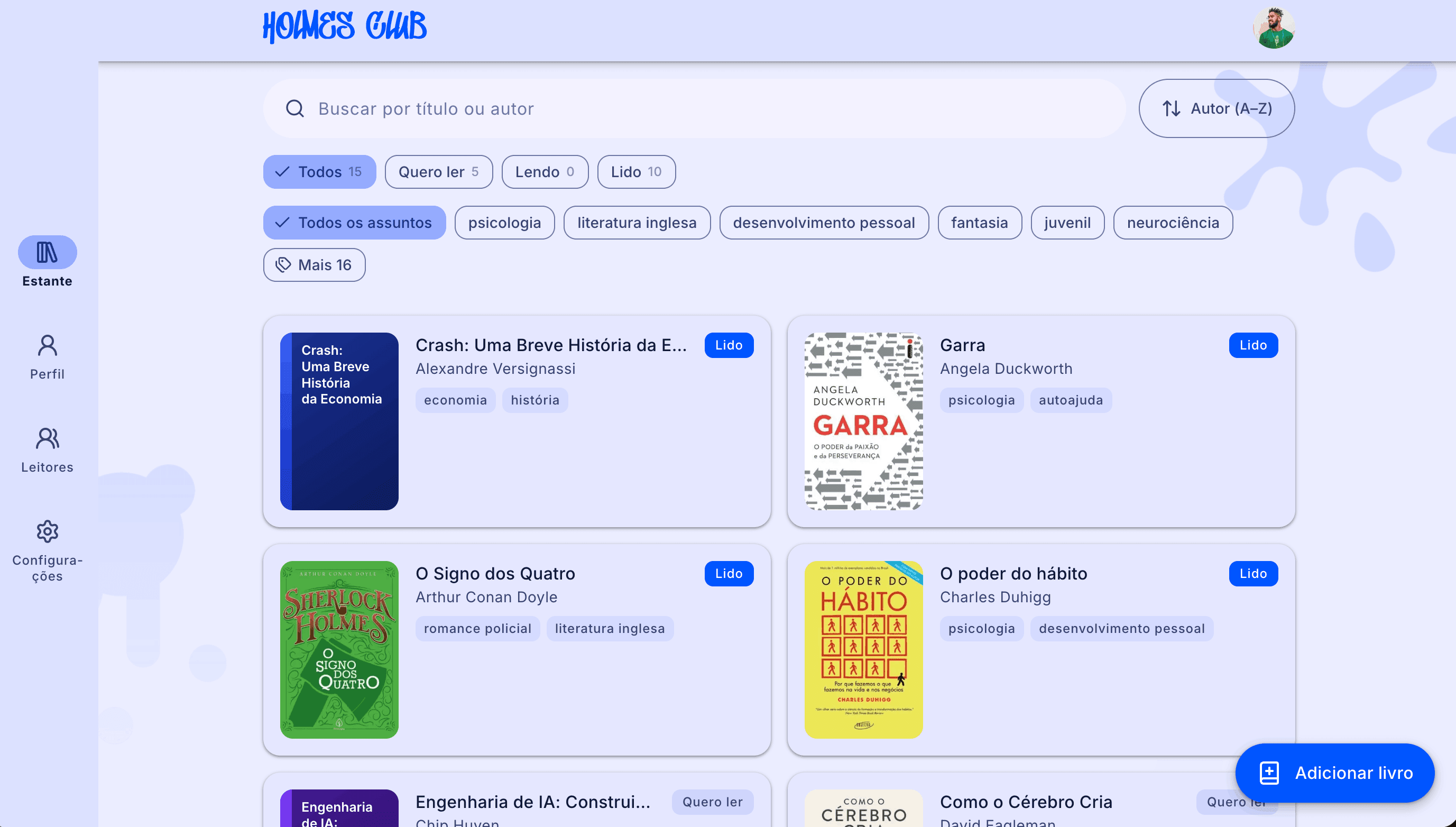
Task: Click the Holmes Club logo
Action: point(345,26)
